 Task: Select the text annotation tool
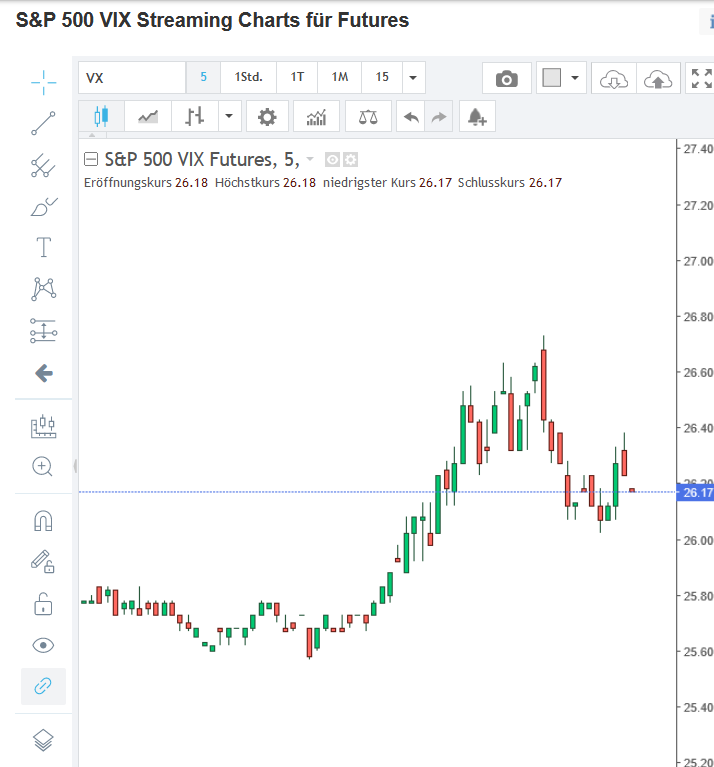(44, 247)
